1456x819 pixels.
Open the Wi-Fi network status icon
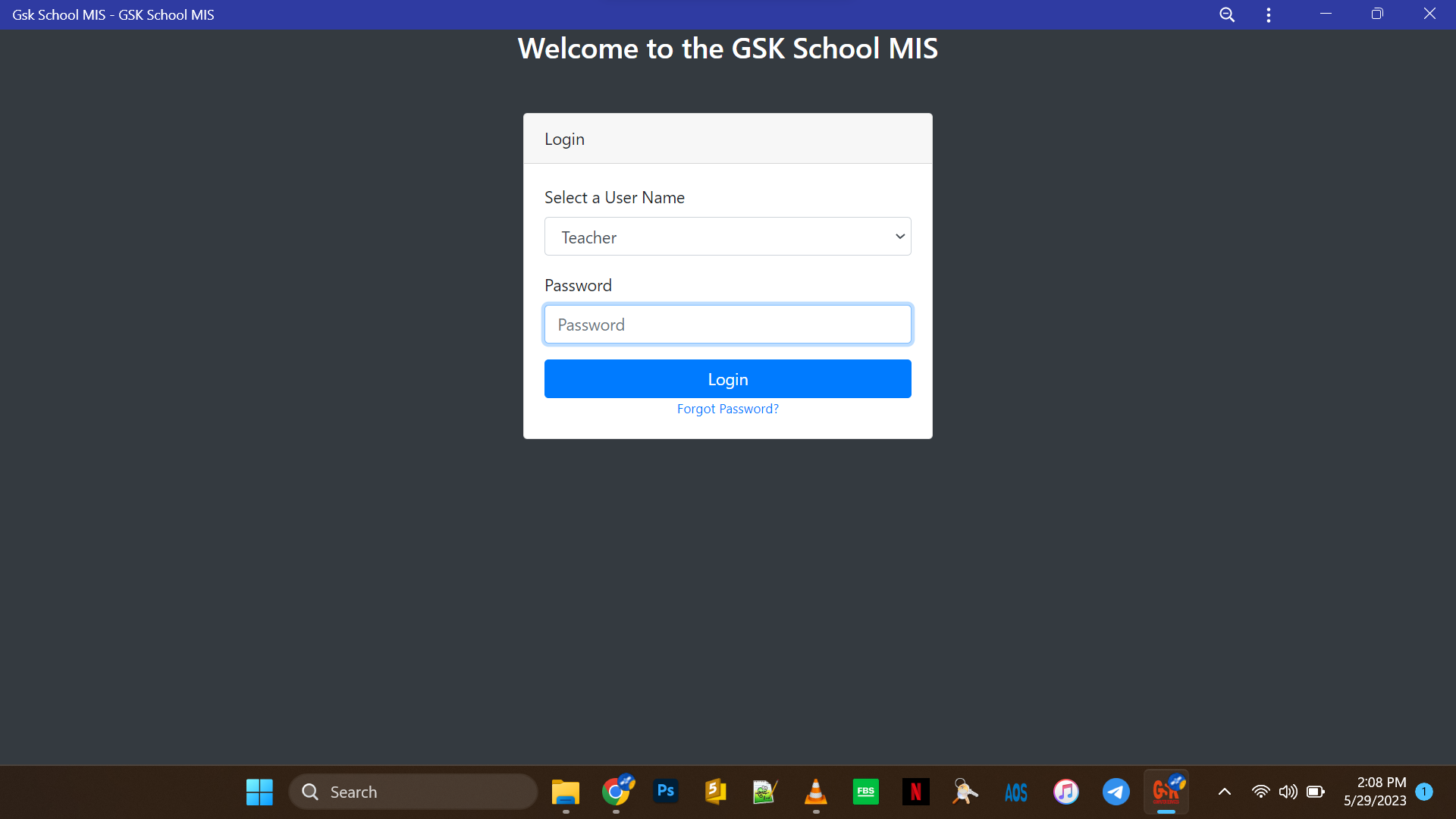pyautogui.click(x=1260, y=792)
